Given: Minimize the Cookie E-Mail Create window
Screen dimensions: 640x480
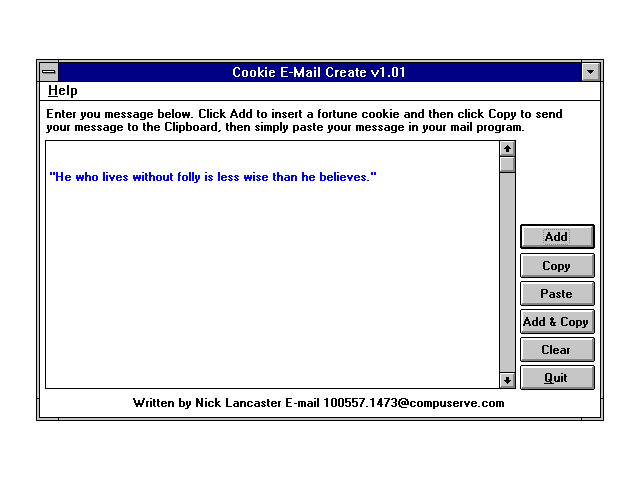Looking at the screenshot, I should 590,72.
